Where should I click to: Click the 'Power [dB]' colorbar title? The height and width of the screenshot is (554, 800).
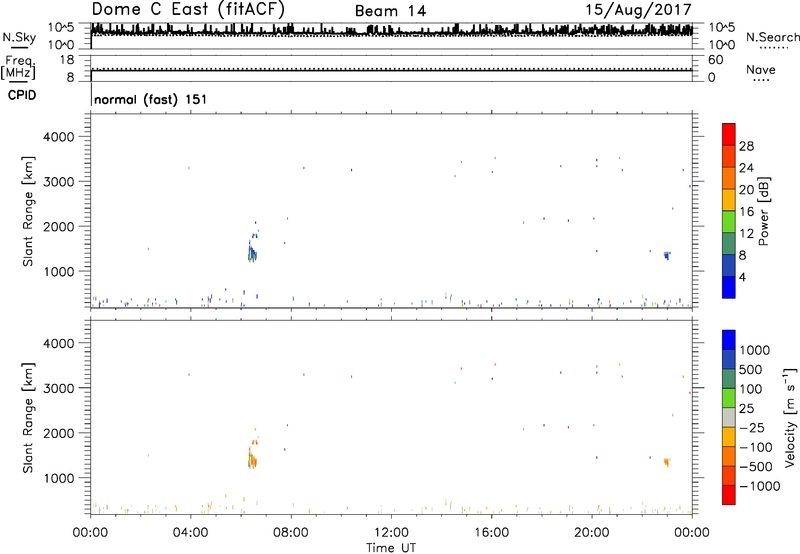(x=764, y=211)
